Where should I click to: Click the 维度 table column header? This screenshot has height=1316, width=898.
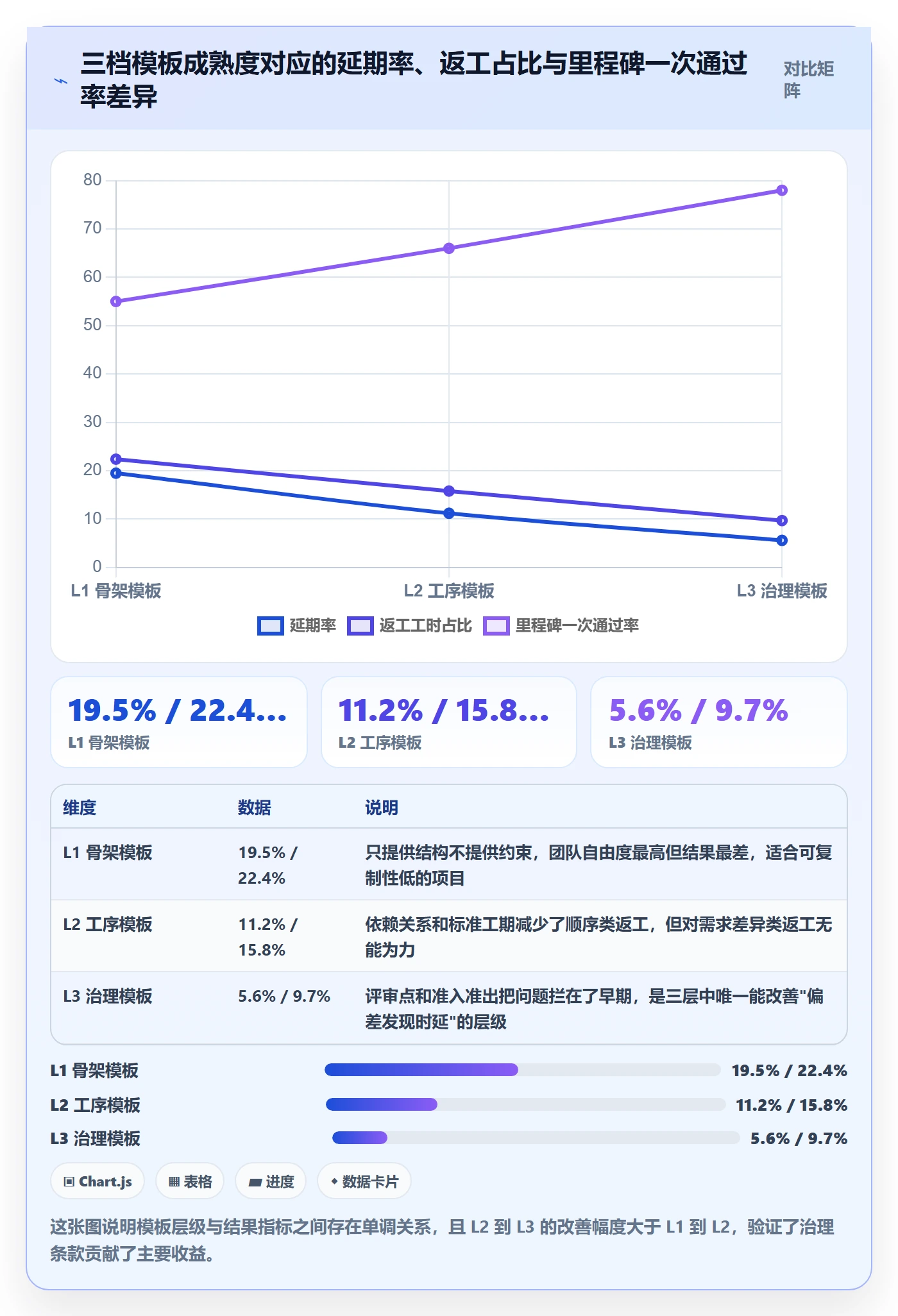80,807
